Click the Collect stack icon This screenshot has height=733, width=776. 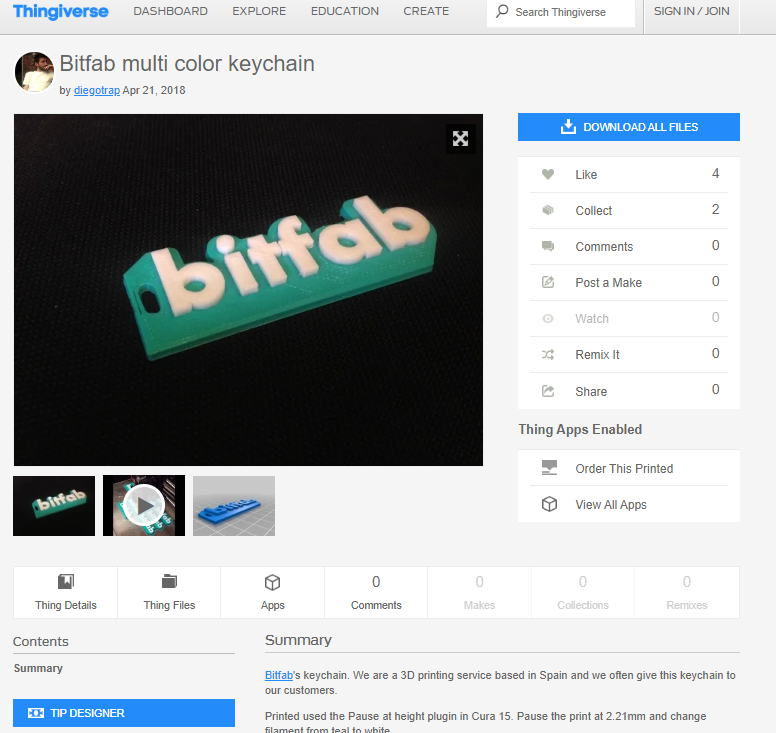pyautogui.click(x=548, y=210)
